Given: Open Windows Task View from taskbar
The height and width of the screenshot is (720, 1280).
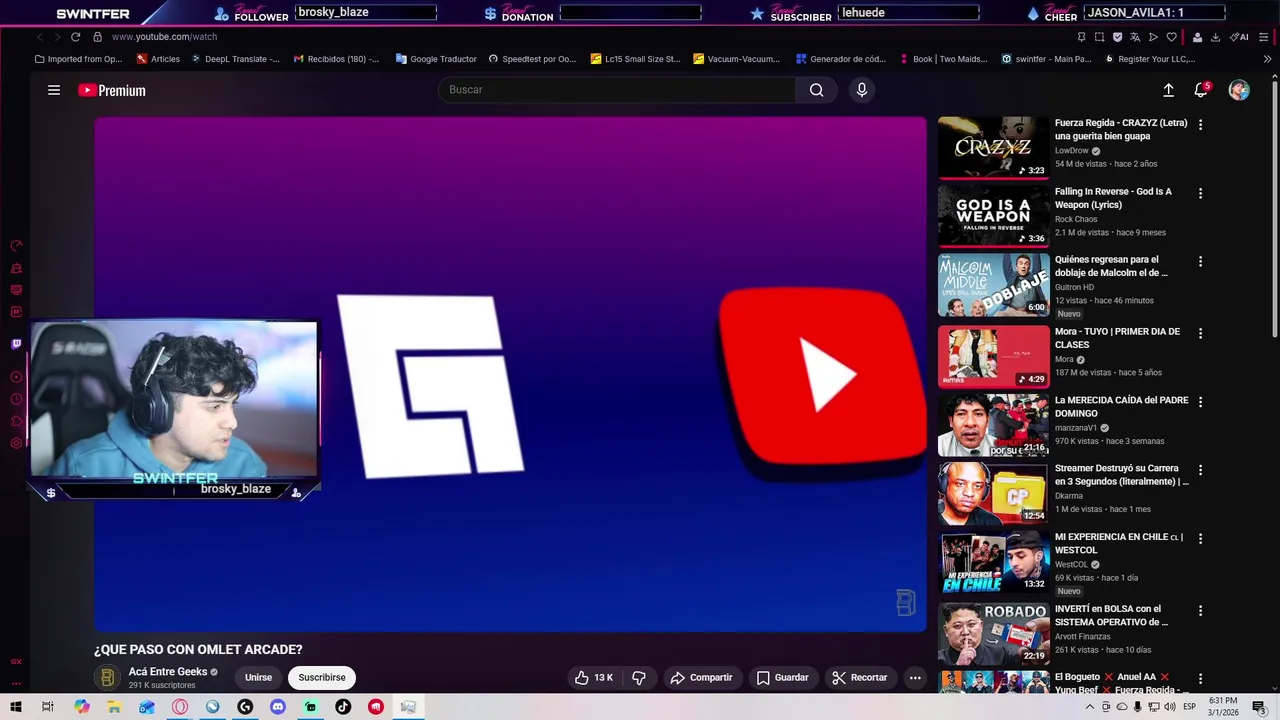Looking at the screenshot, I should click(x=48, y=707).
